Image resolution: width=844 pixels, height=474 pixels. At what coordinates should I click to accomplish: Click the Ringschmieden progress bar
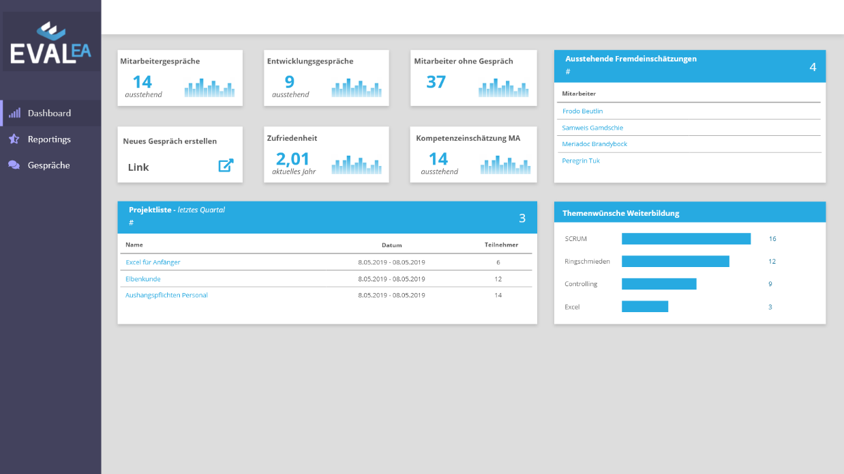pos(675,261)
